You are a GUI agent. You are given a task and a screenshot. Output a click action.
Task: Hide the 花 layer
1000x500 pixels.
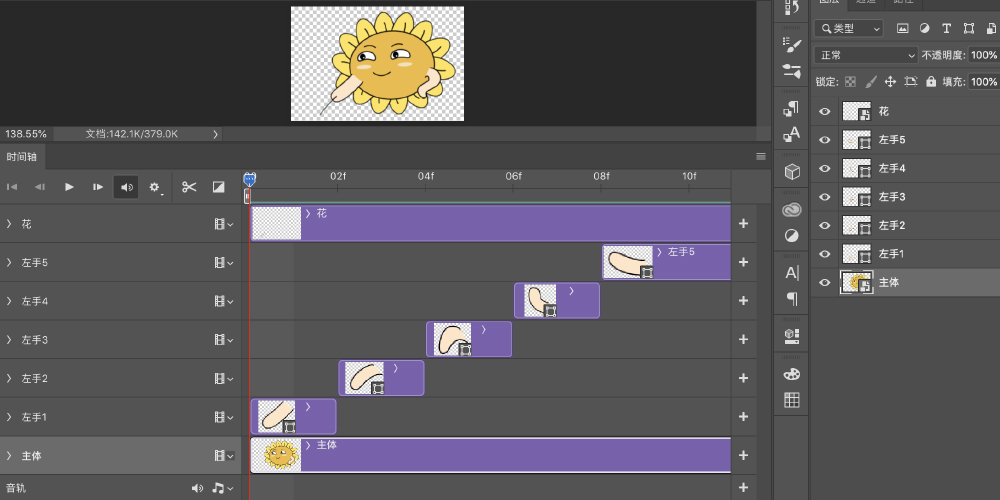[825, 112]
